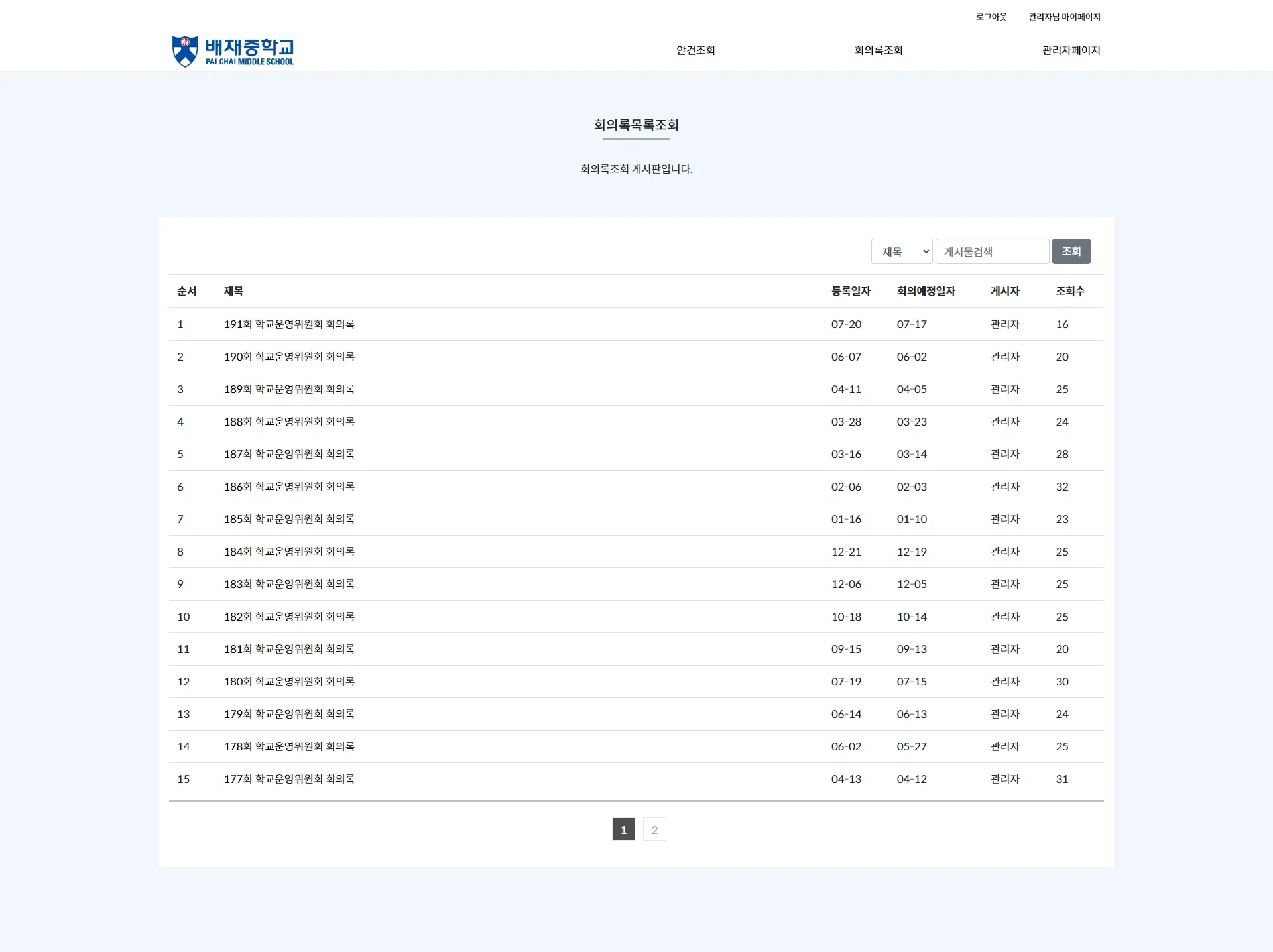The image size is (1273, 952).
Task: Open 183회 학교운영위원회 회의록
Action: [289, 584]
